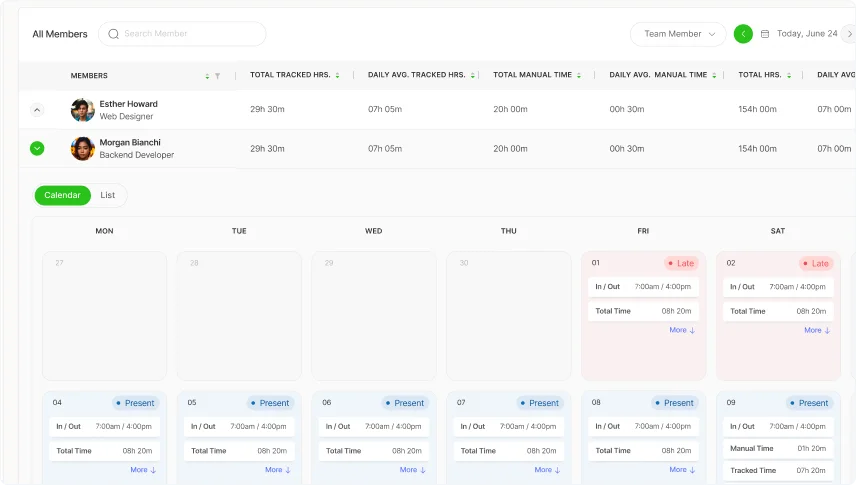856x485 pixels.
Task: Collapse Morgan Bianchi's row details
Action: (x=37, y=149)
